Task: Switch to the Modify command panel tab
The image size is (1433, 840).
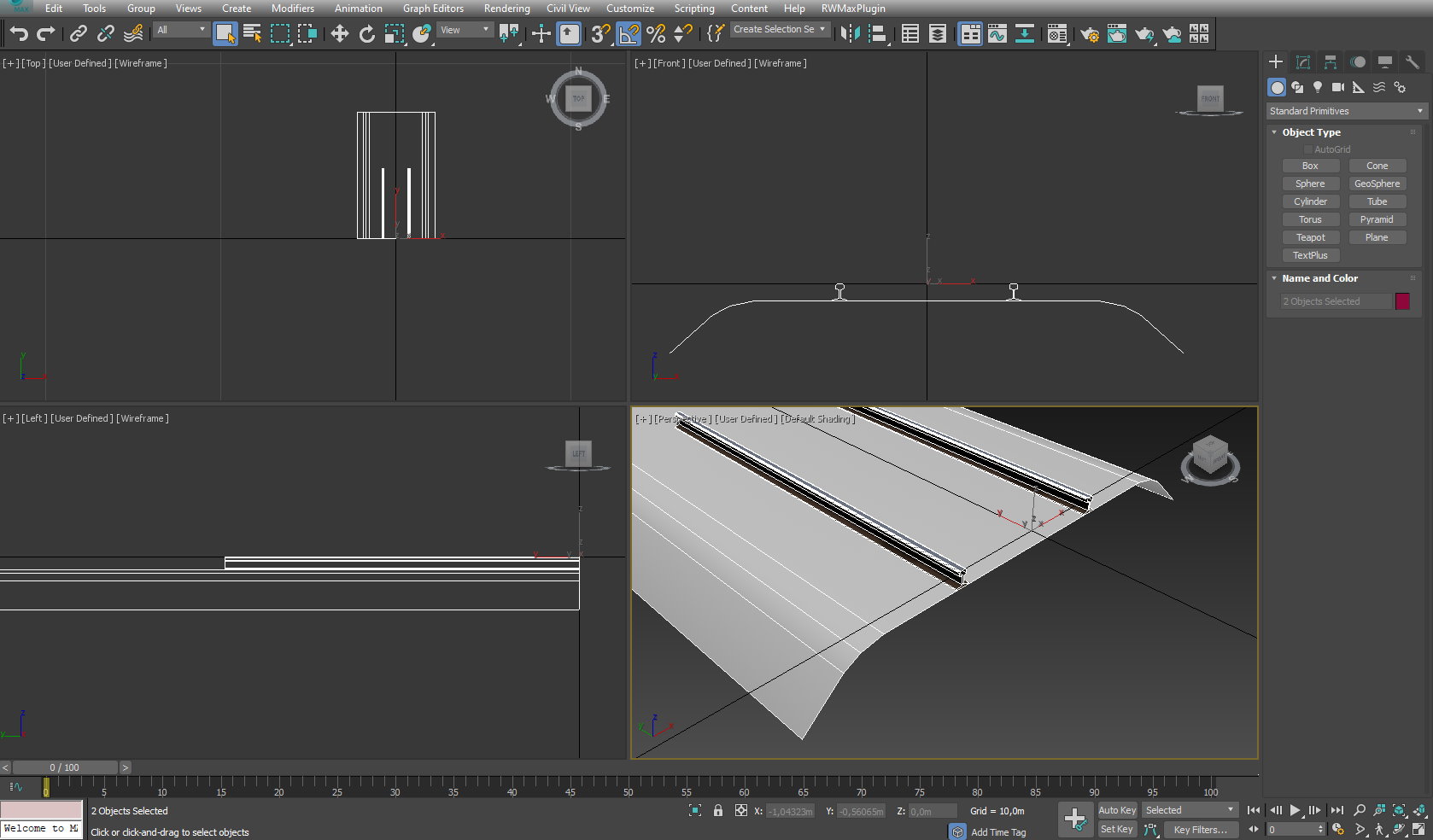Action: tap(1302, 62)
